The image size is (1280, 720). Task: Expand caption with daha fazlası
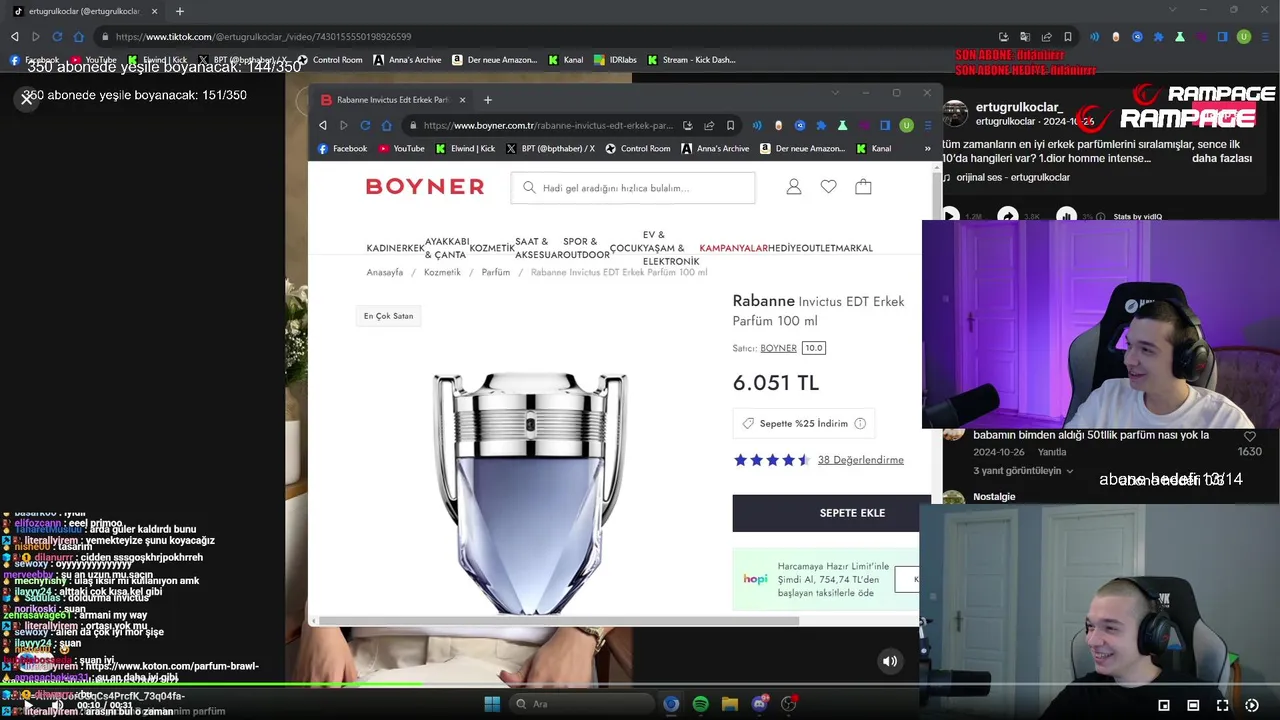click(1222, 158)
